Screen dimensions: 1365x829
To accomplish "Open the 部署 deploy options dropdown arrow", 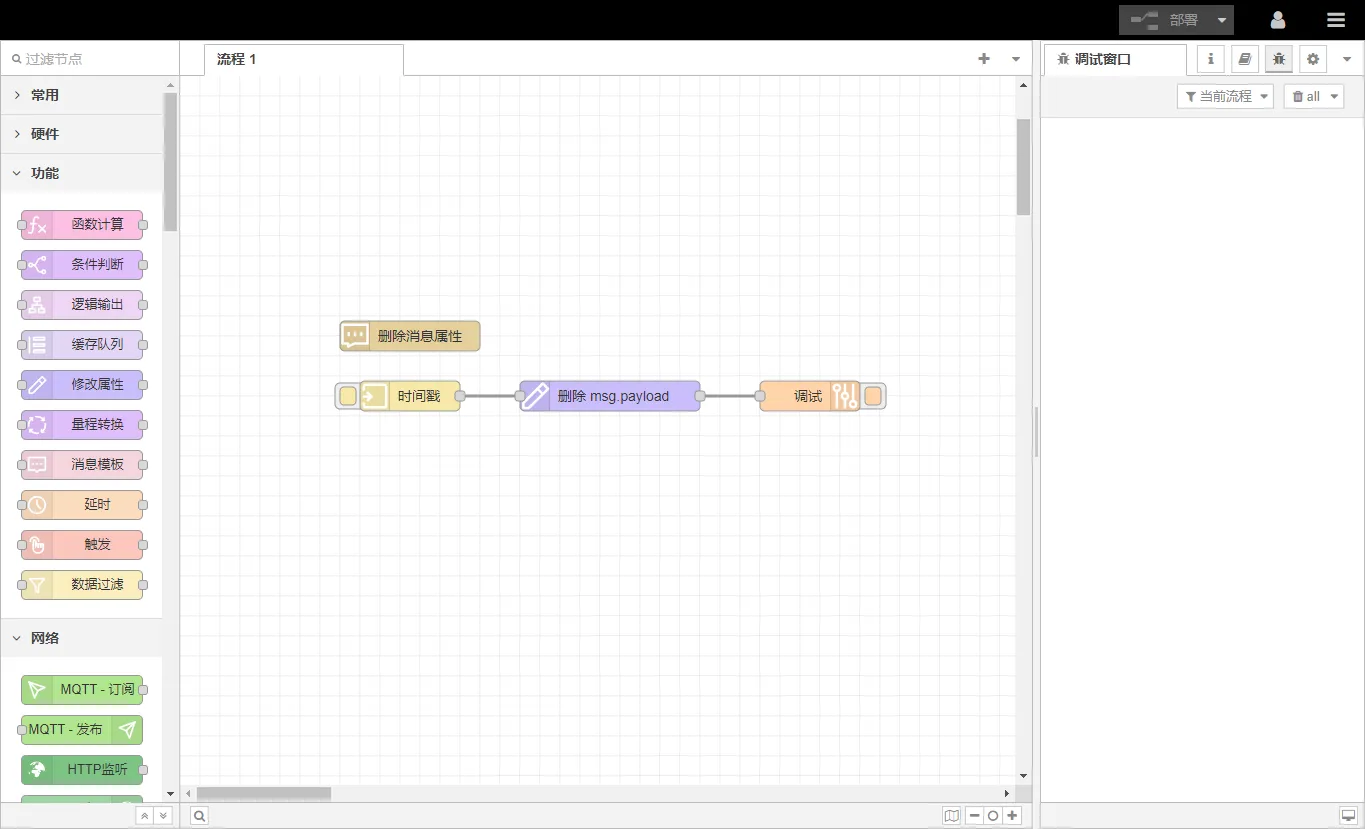I will click(1221, 20).
